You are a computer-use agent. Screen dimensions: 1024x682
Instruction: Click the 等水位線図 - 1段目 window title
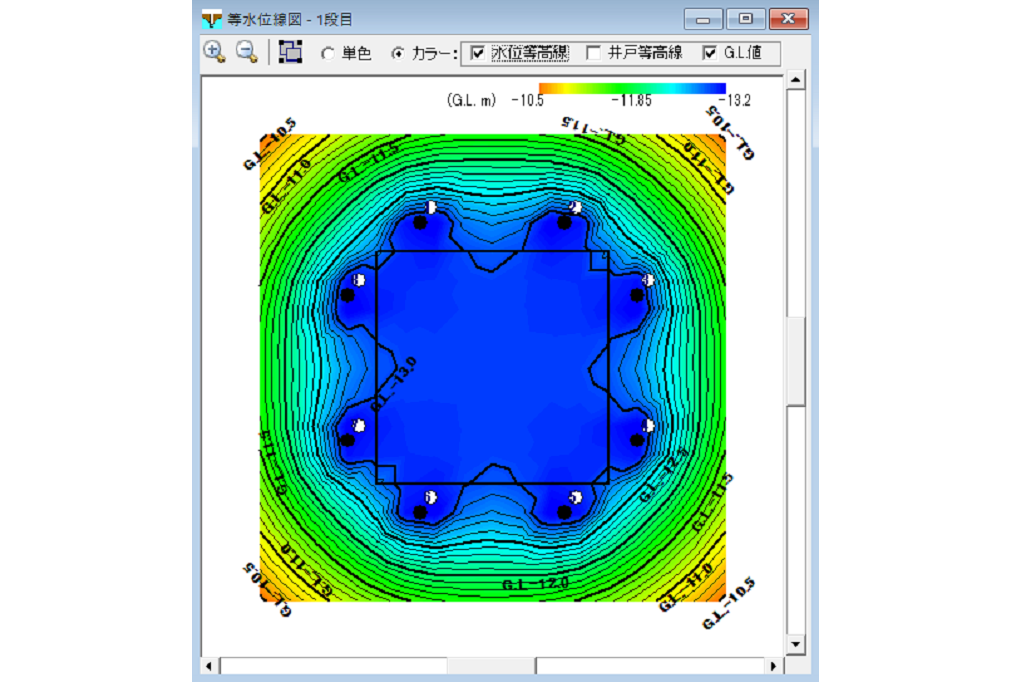click(x=290, y=20)
